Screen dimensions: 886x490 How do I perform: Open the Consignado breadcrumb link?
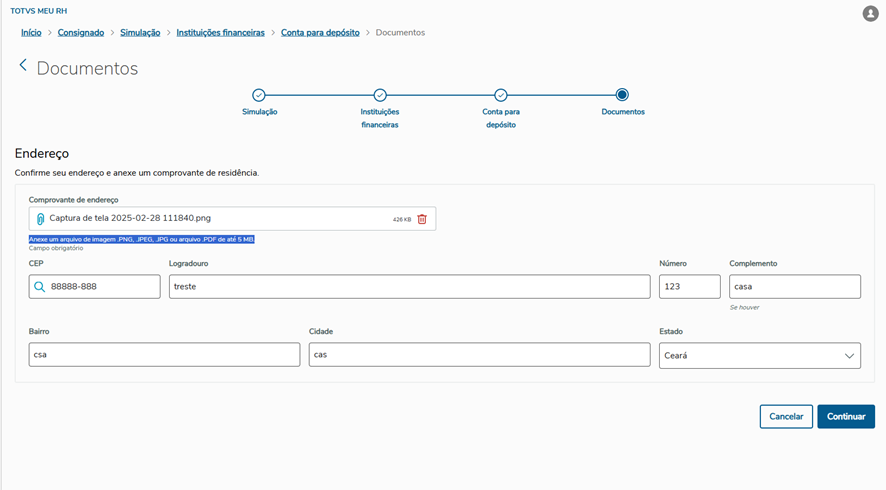[81, 33]
